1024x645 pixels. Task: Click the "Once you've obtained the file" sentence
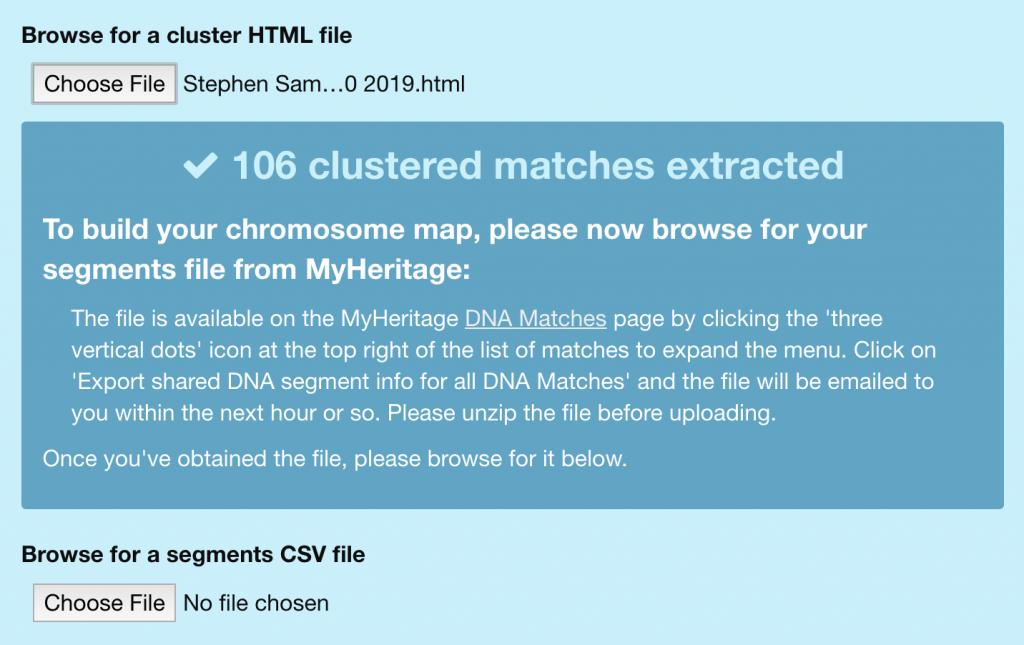click(x=334, y=459)
